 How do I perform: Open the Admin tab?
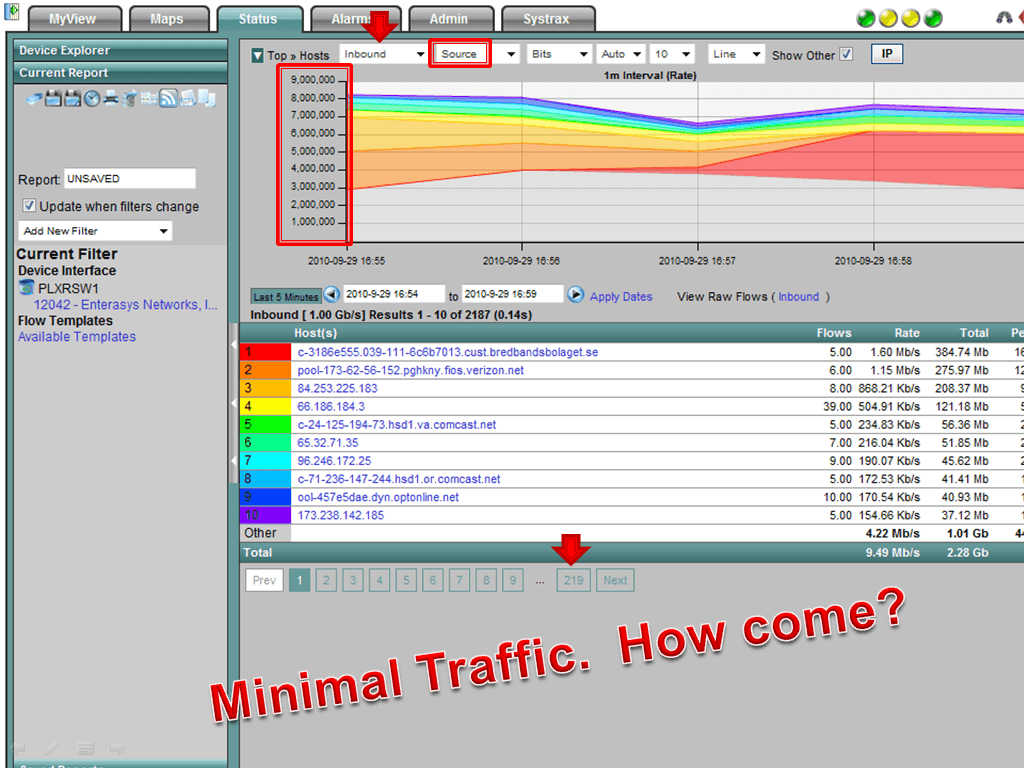click(x=449, y=19)
